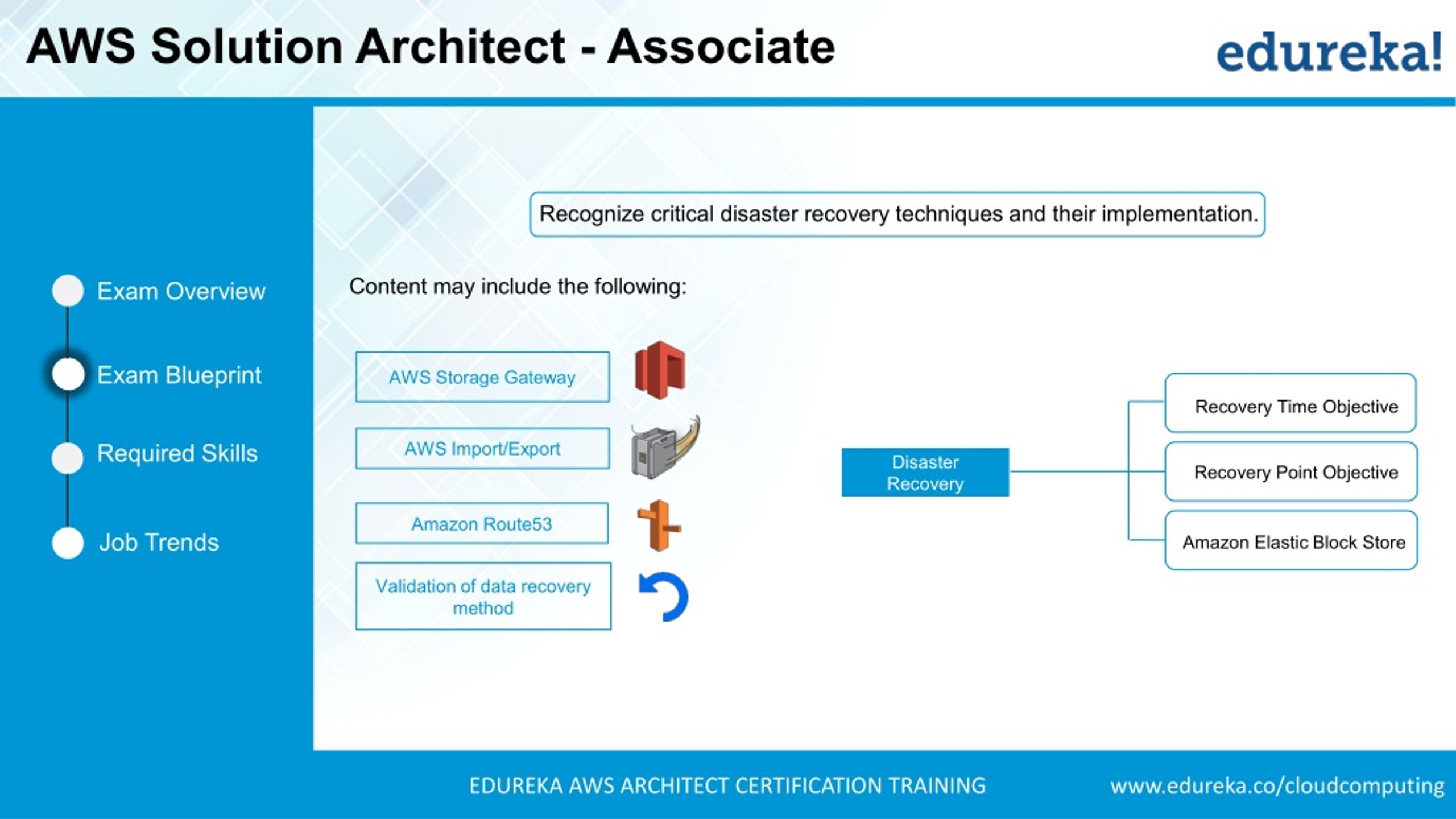
Task: Click the Amazon Elastic Block Store icon
Action: click(x=1294, y=541)
